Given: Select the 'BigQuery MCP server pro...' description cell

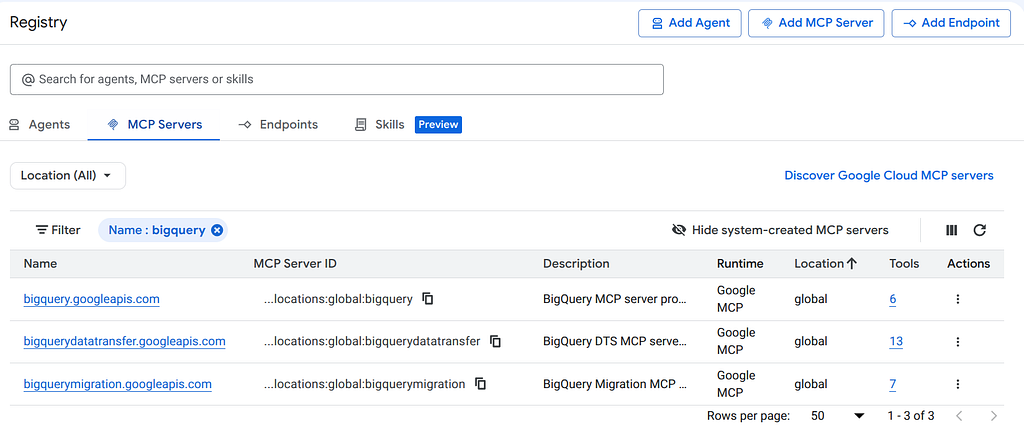Looking at the screenshot, I should [x=615, y=299].
